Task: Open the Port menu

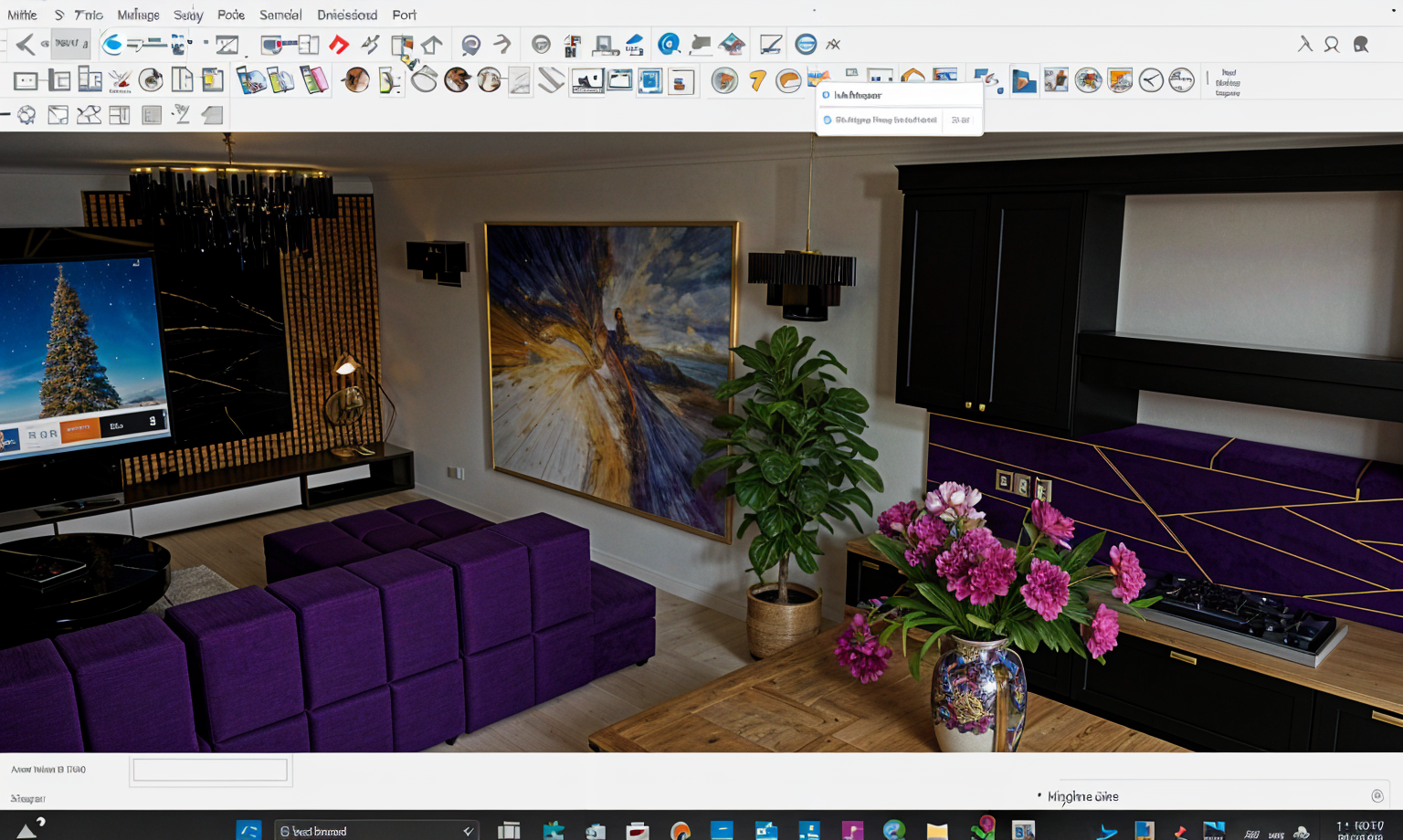Action: (x=404, y=15)
